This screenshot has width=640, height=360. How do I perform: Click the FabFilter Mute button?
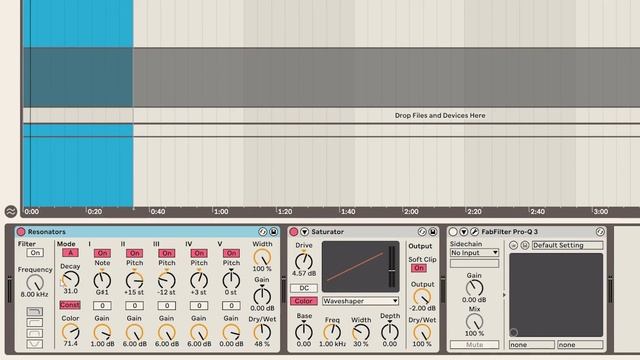474,345
